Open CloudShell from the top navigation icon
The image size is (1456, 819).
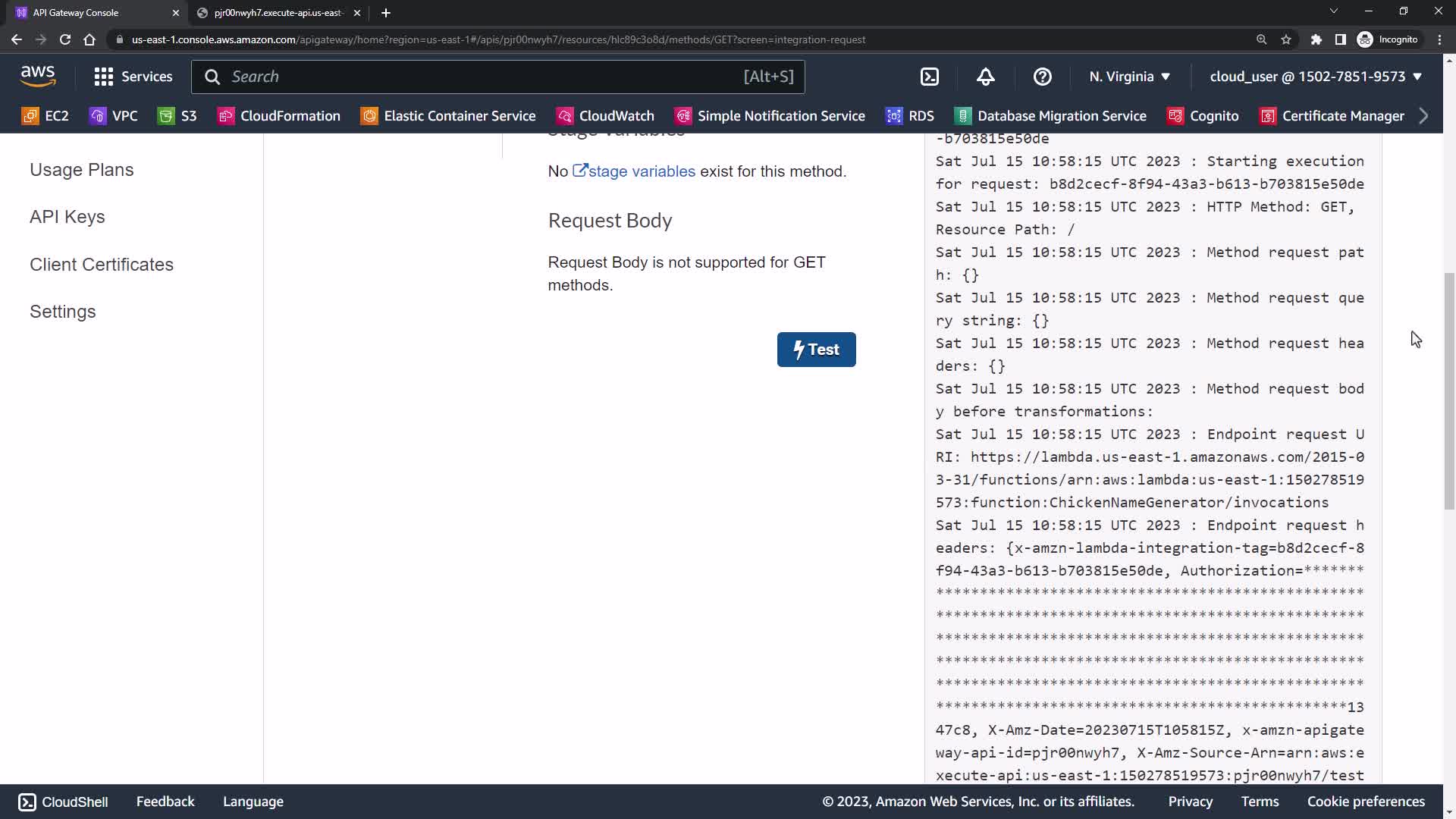(x=930, y=77)
